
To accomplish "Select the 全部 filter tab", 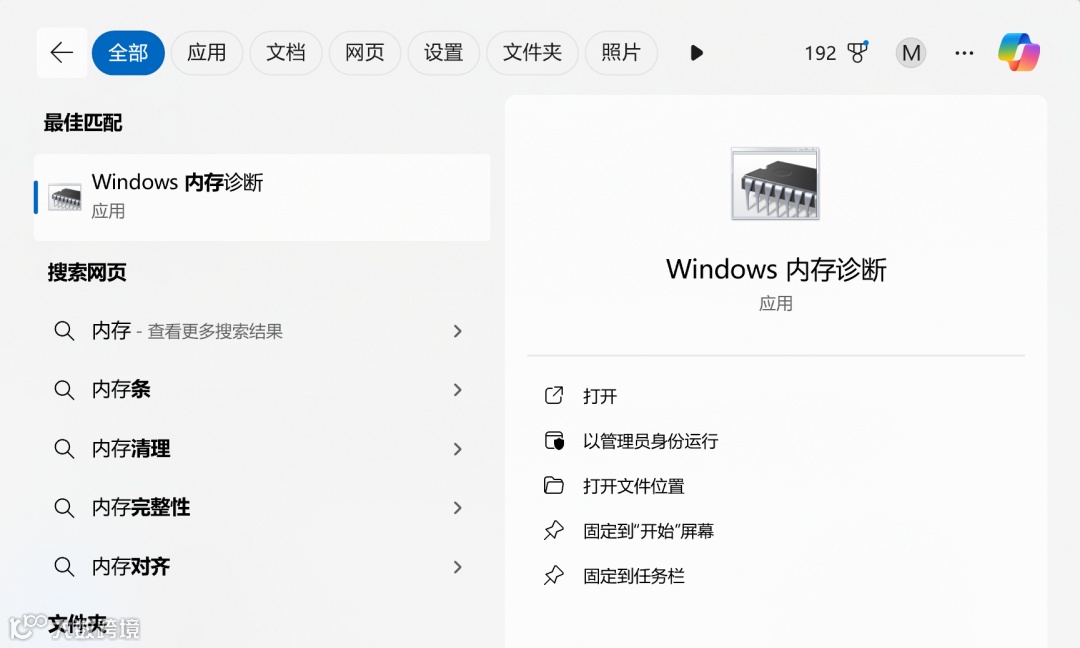I will click(x=128, y=52).
